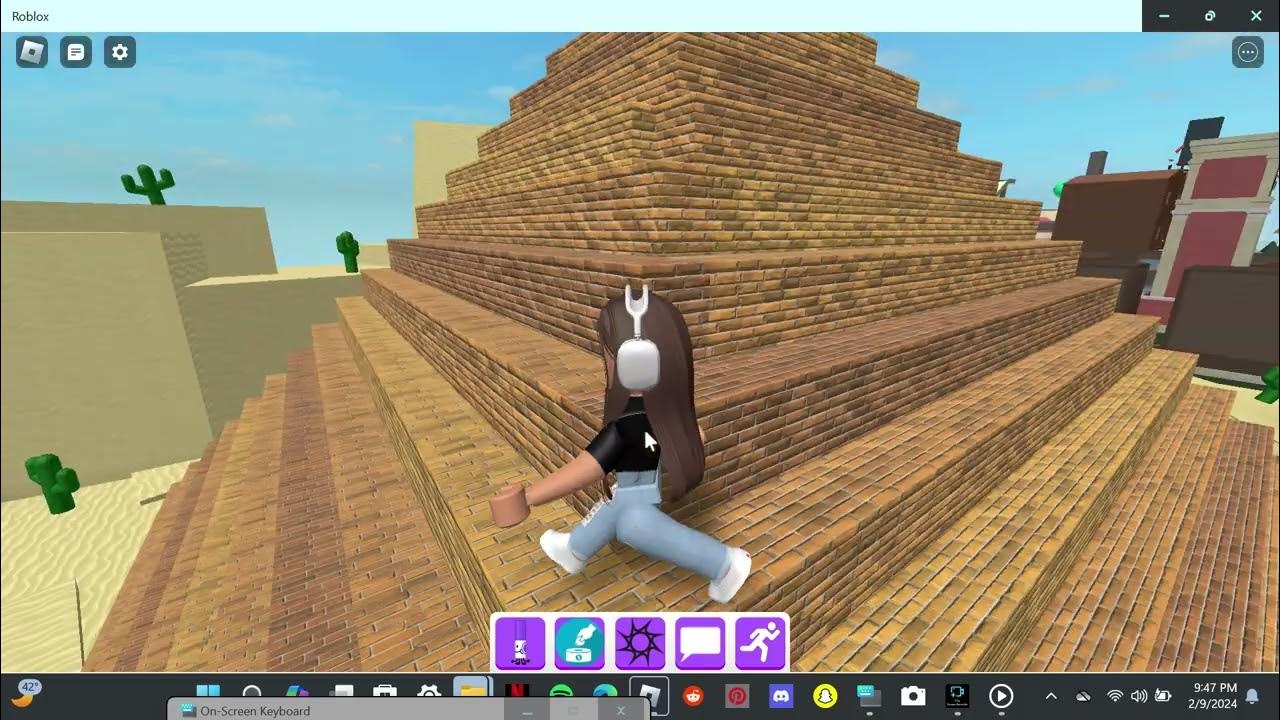Open Wi-Fi network settings
The height and width of the screenshot is (720, 1280).
[x=1115, y=696]
